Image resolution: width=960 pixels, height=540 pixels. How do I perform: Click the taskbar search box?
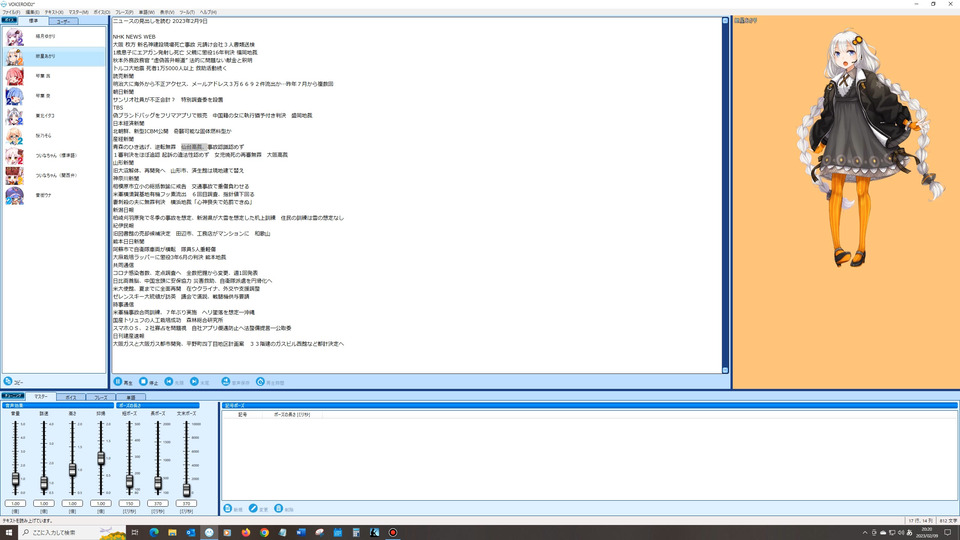72,532
